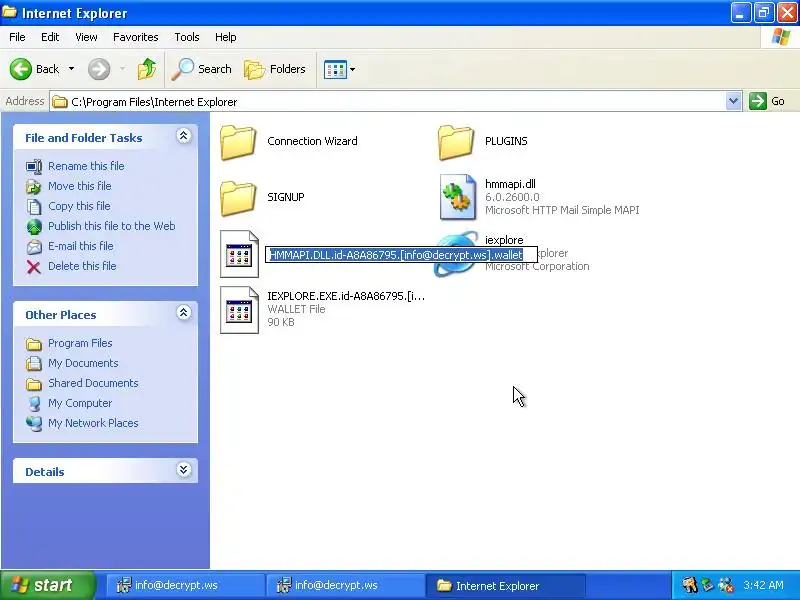Expand the Details panel
Image resolution: width=800 pixels, height=600 pixels.
click(x=184, y=469)
